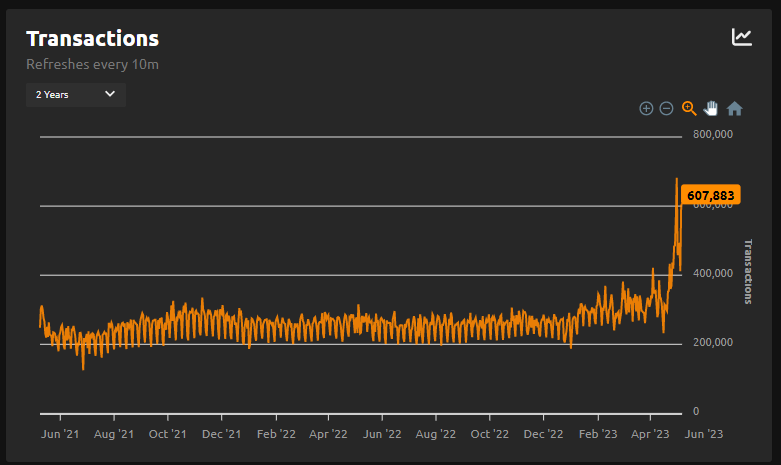Click the 200,000 y-axis label
The height and width of the screenshot is (465, 781).
click(713, 343)
